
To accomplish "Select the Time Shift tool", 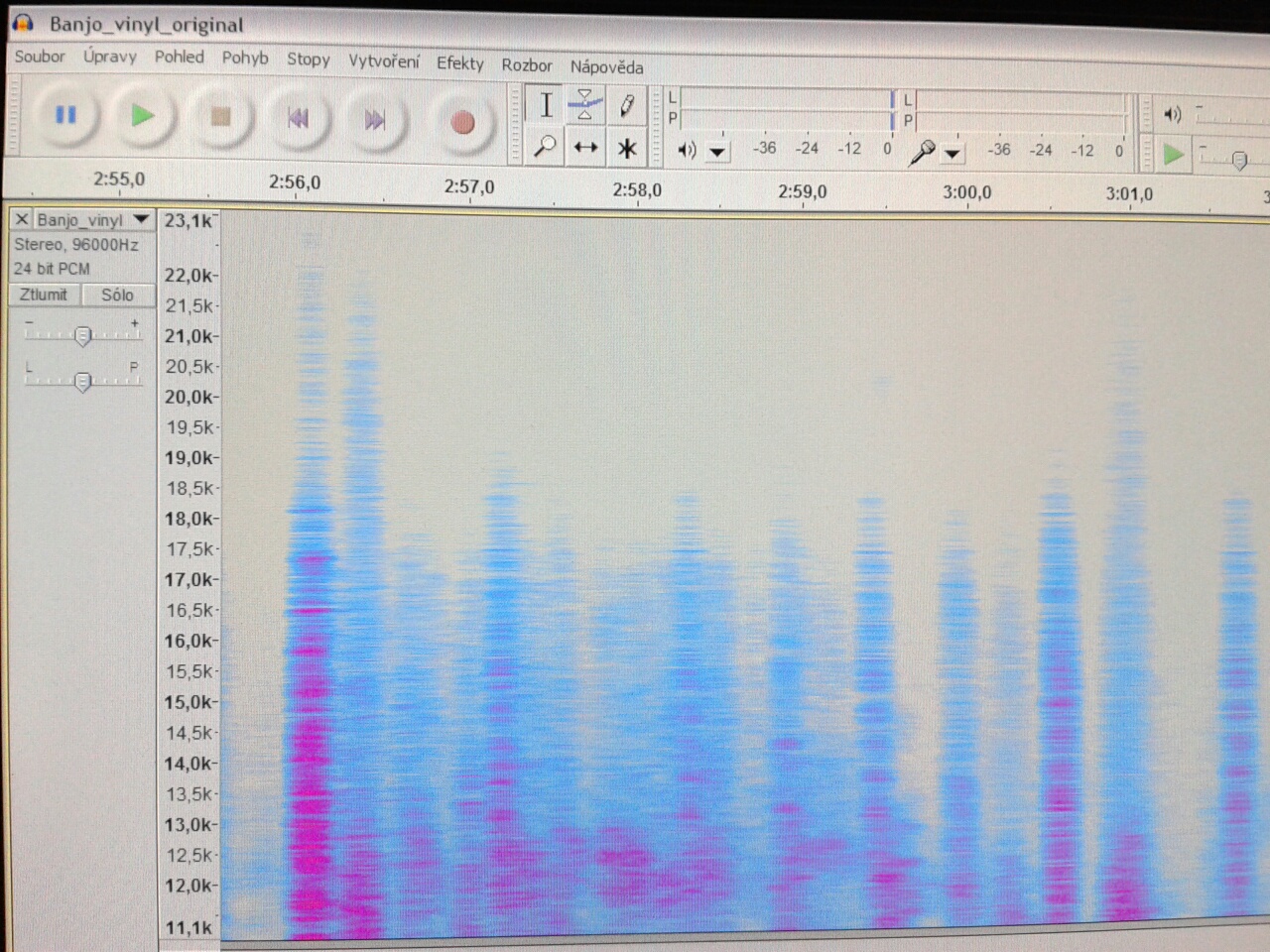I will (x=585, y=147).
